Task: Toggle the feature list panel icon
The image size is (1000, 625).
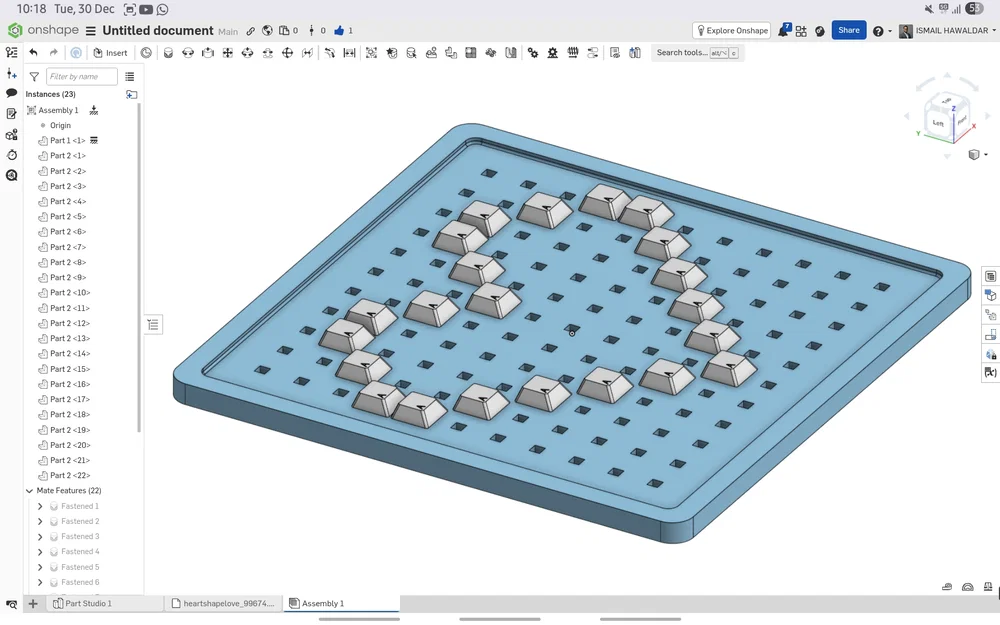Action: pyautogui.click(x=11, y=52)
